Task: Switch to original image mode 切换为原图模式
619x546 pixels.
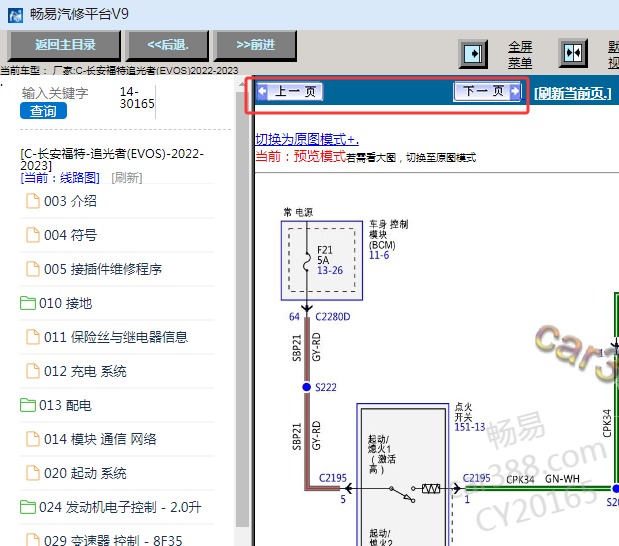Action: (x=307, y=139)
